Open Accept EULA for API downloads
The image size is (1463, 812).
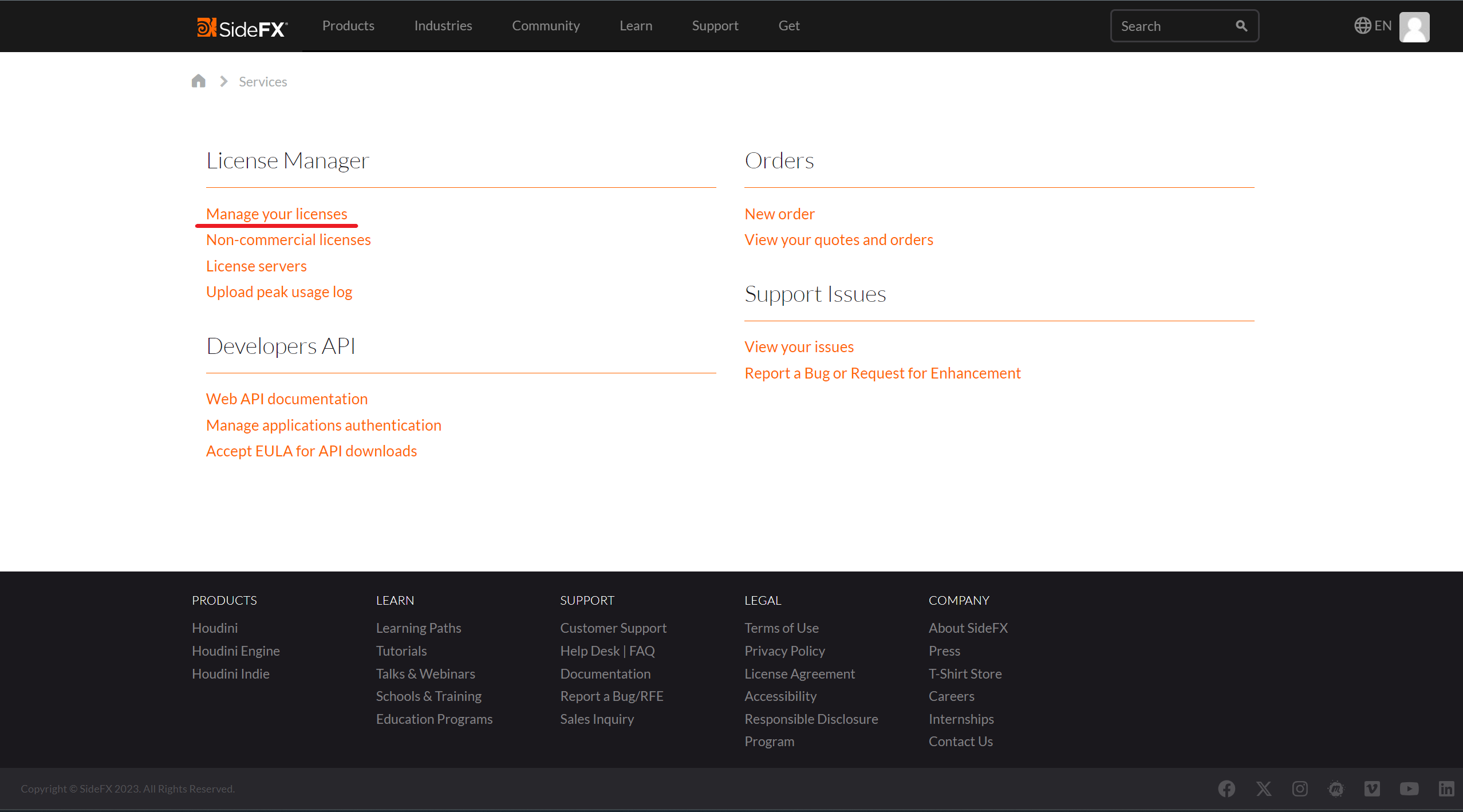(x=311, y=451)
